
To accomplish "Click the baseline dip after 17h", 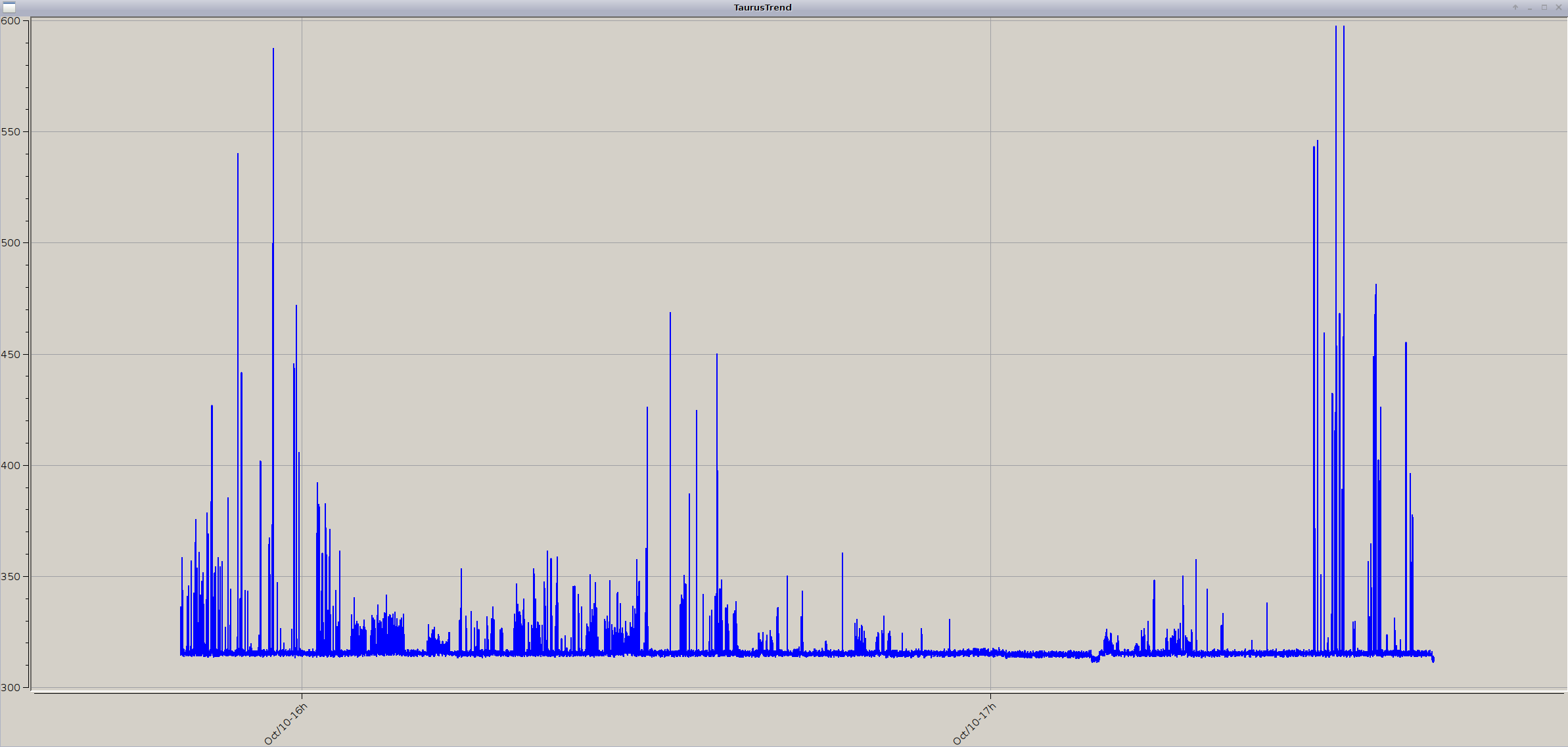I will 1095,660.
